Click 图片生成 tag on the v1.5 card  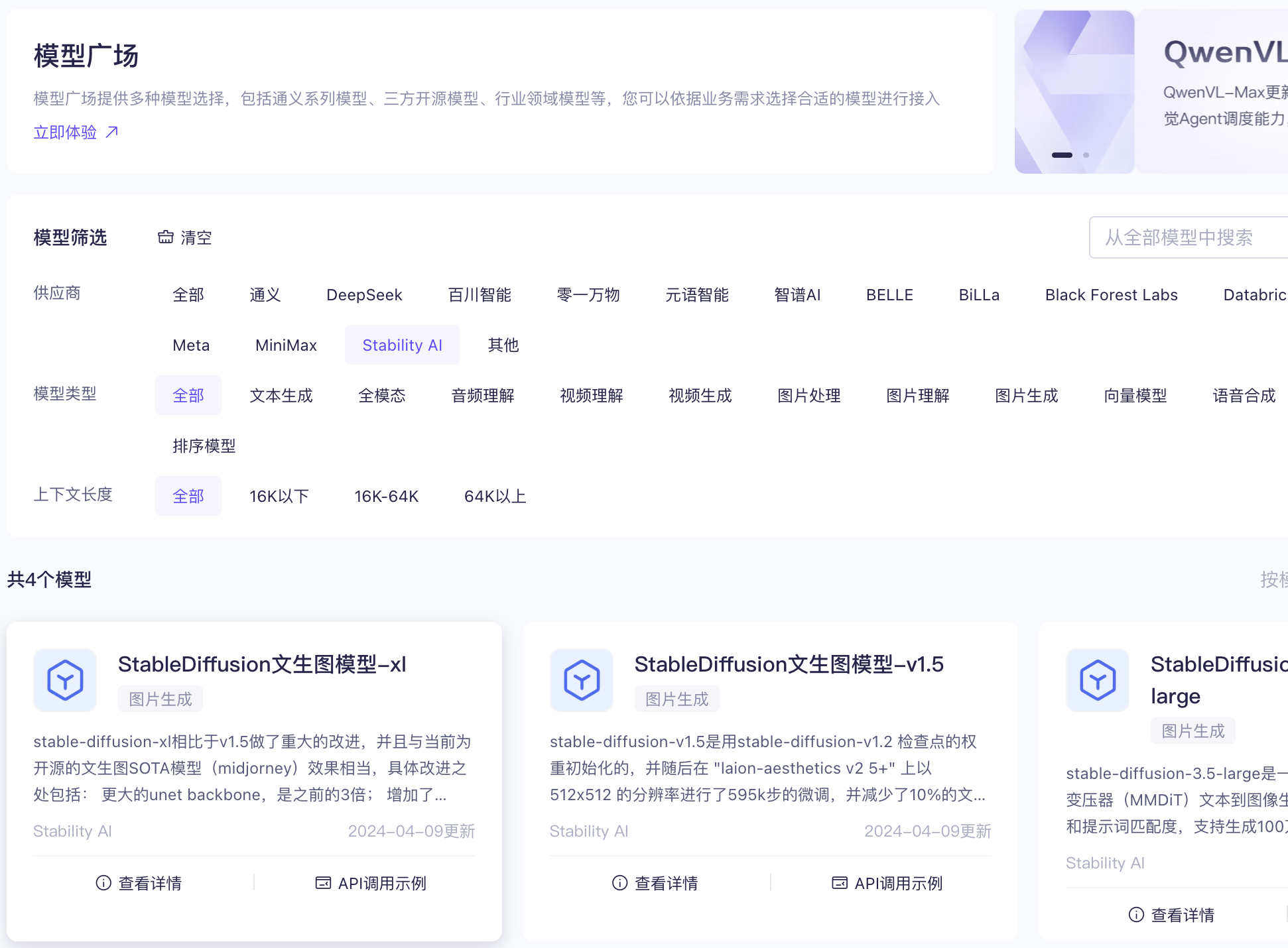click(677, 699)
